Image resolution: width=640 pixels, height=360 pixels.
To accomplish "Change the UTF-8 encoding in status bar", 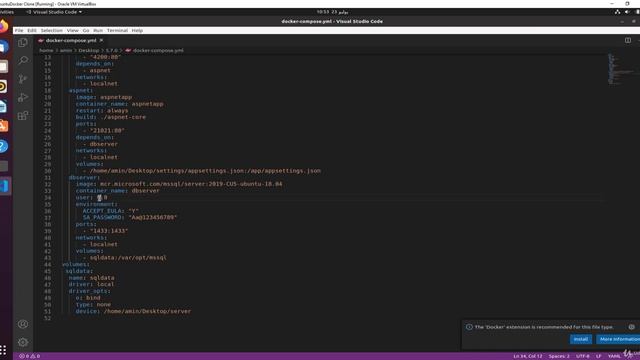I will pyautogui.click(x=582, y=356).
